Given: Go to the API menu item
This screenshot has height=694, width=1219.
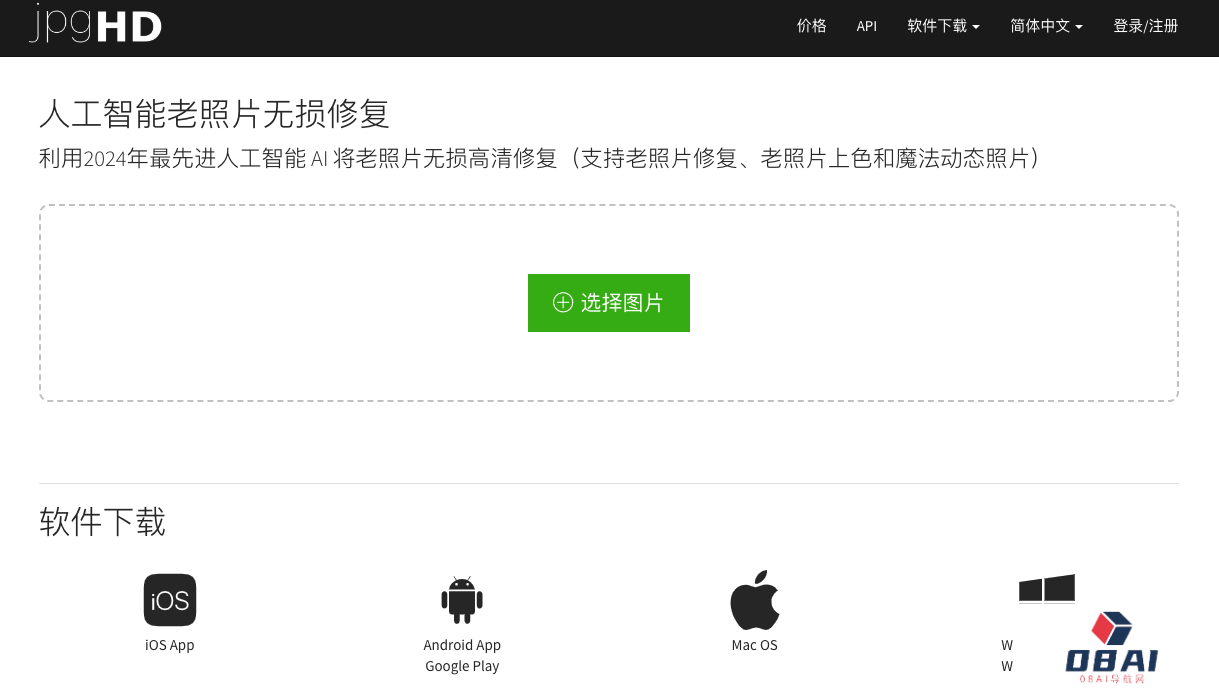Looking at the screenshot, I should pos(866,26).
